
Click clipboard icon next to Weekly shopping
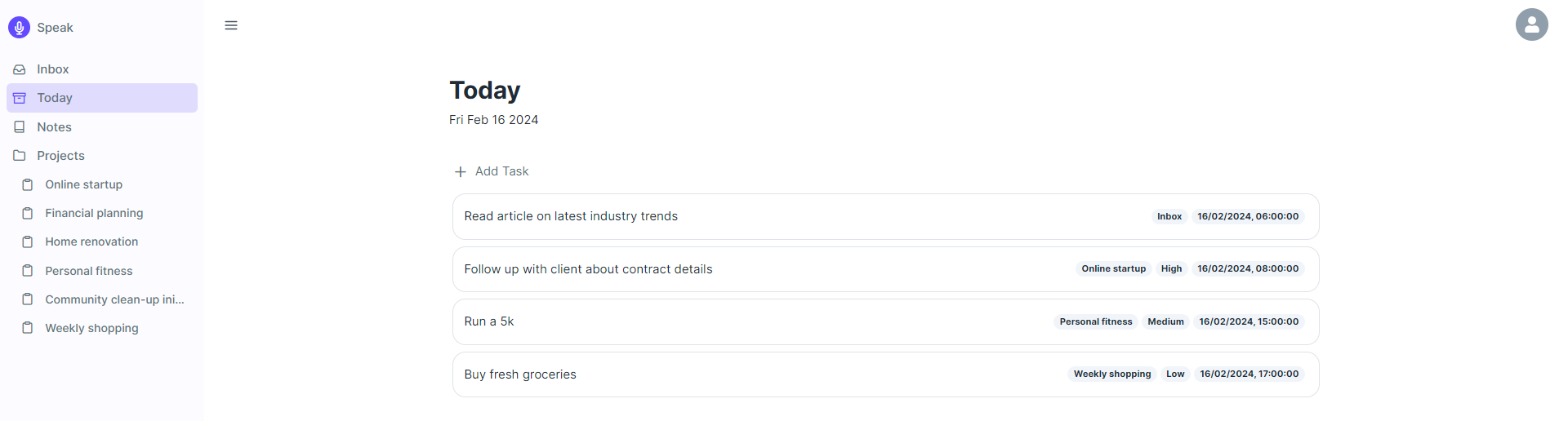pyautogui.click(x=28, y=328)
